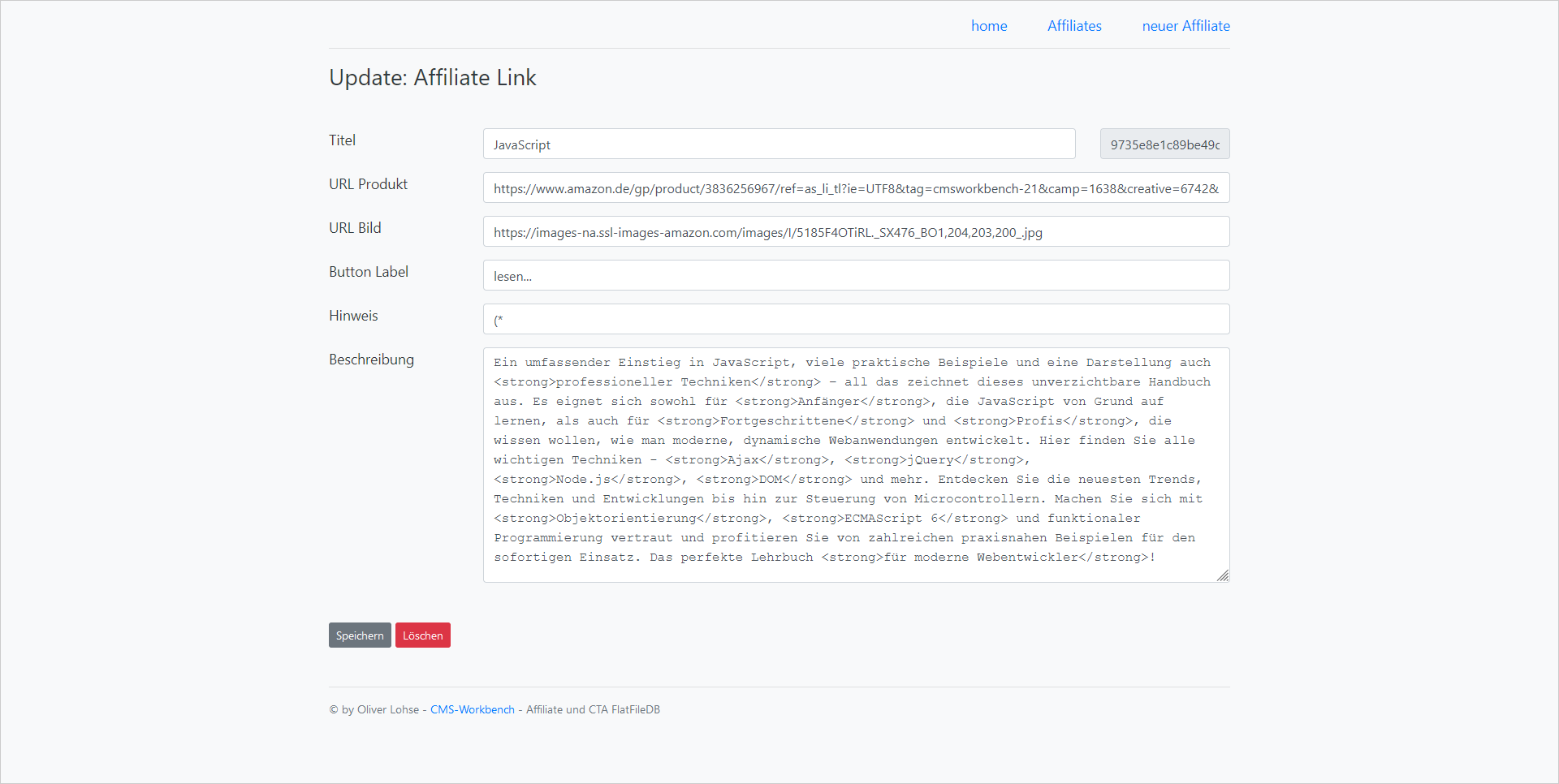This screenshot has height=784, width=1559.
Task: Open the CMS-Workbench footer link
Action: [x=472, y=709]
